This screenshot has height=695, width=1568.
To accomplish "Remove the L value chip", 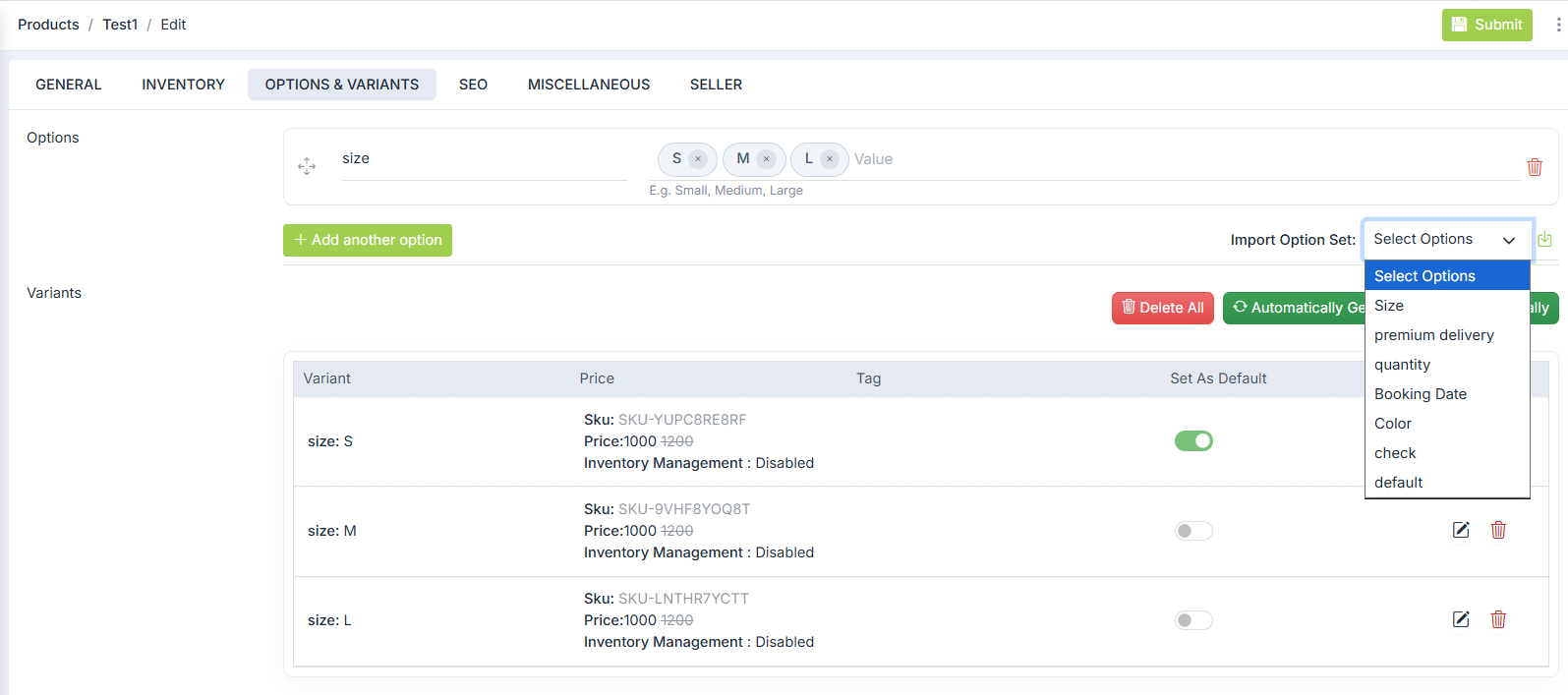I will 830,159.
